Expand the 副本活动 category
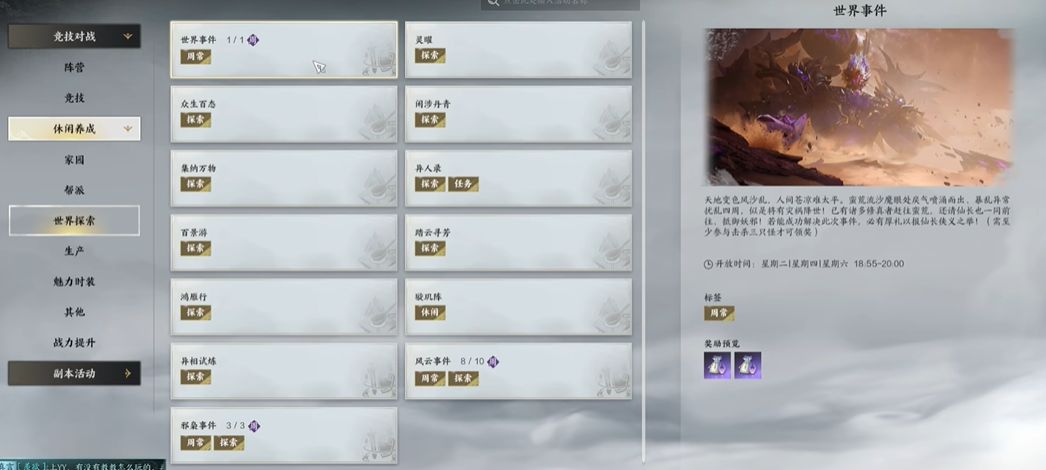Viewport: 1046px width, 470px height. click(x=74, y=373)
